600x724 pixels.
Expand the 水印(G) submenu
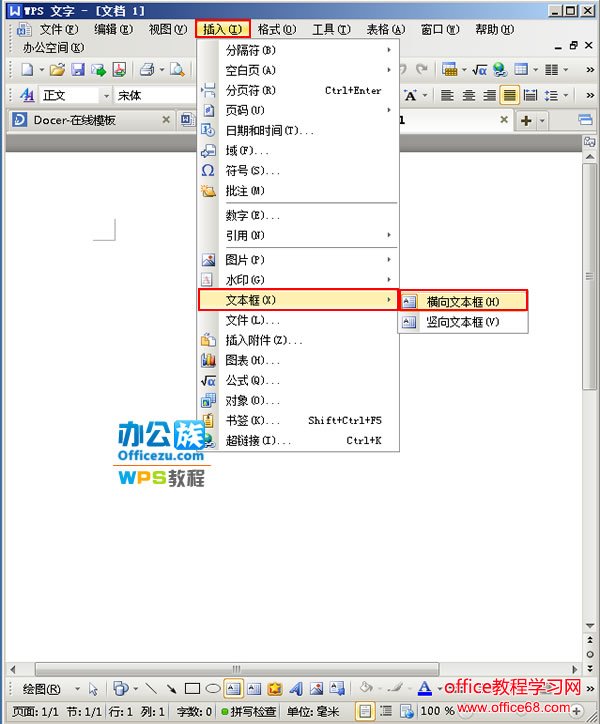click(298, 280)
